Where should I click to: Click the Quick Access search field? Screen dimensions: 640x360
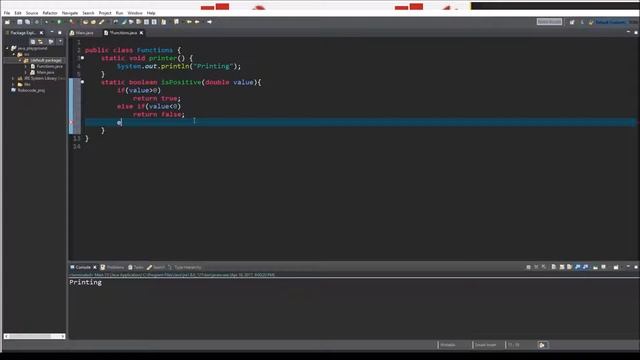coord(549,22)
